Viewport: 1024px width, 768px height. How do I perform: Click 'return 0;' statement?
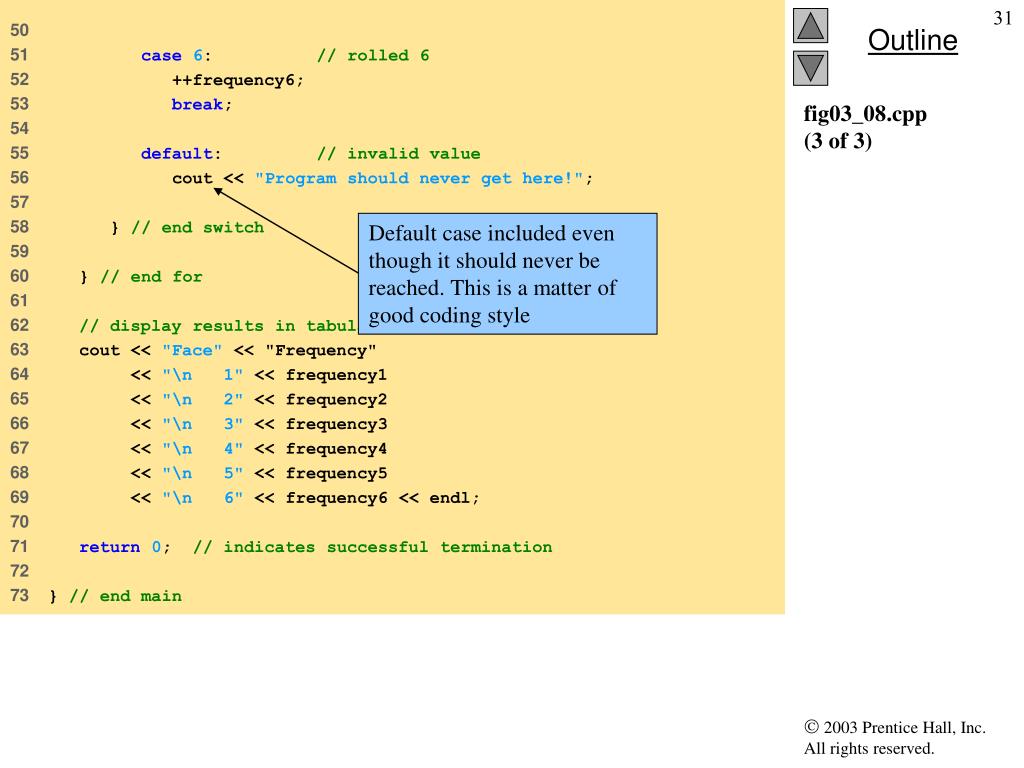point(125,547)
